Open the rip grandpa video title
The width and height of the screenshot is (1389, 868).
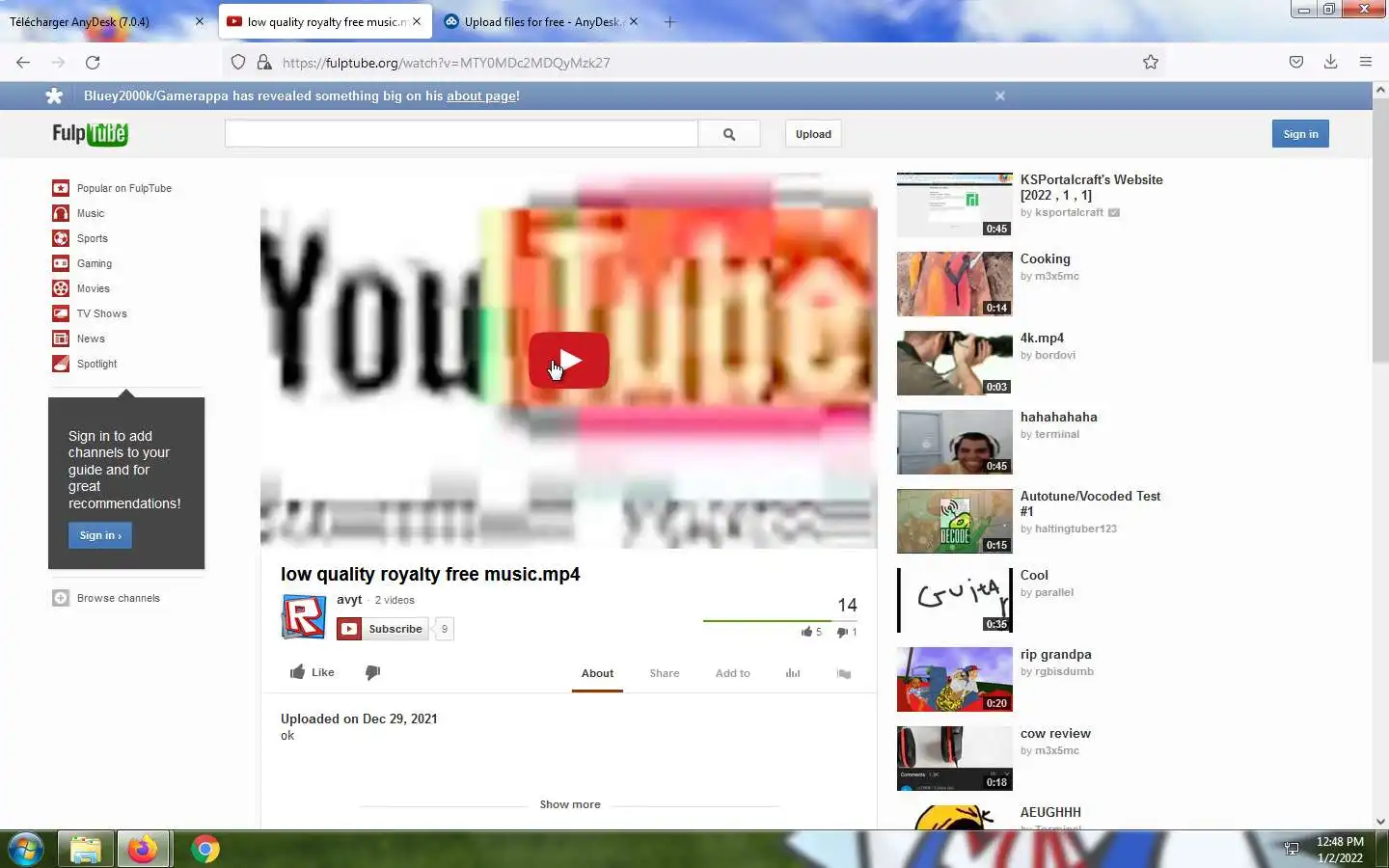pos(1056,654)
